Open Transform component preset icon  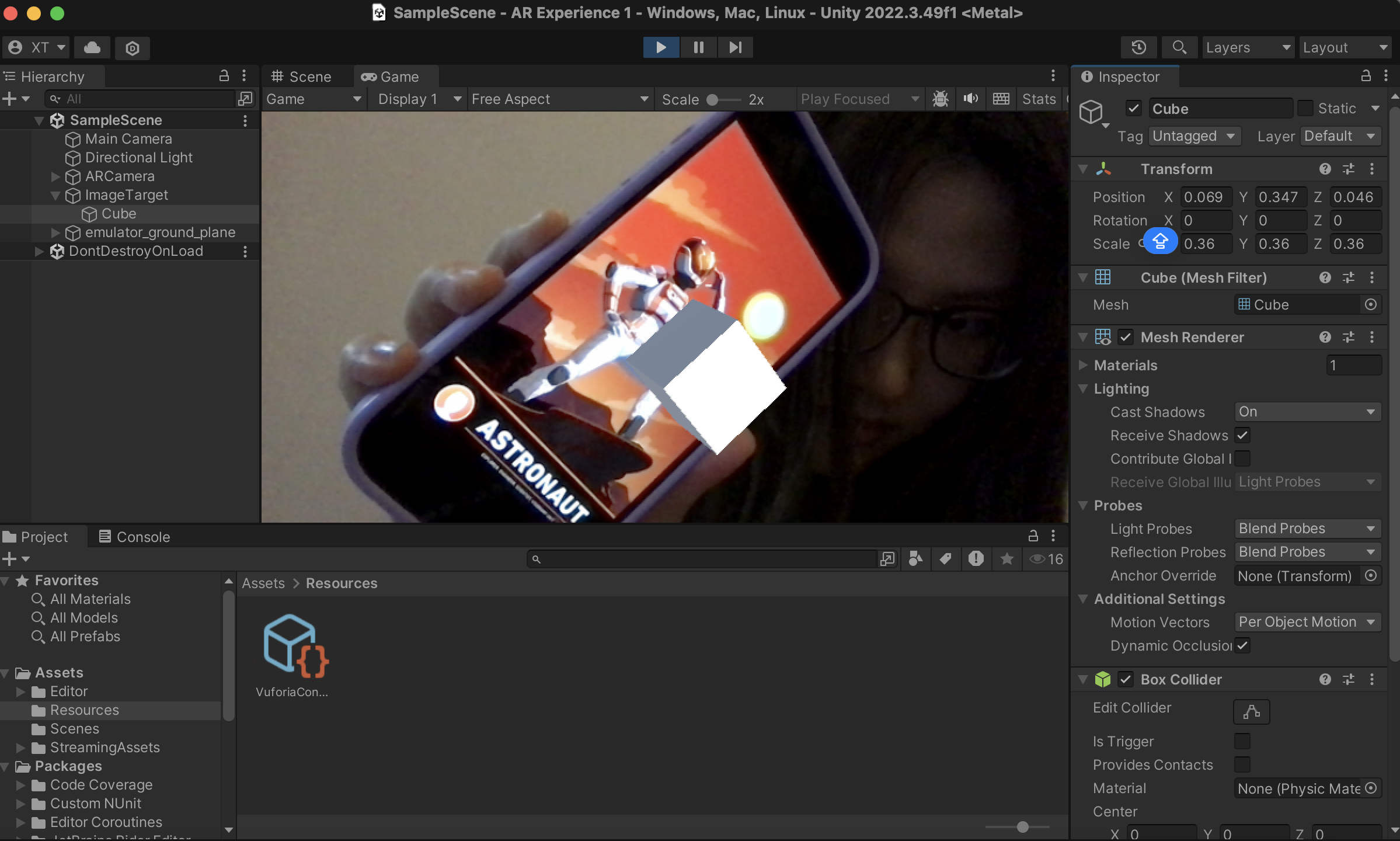(x=1349, y=169)
